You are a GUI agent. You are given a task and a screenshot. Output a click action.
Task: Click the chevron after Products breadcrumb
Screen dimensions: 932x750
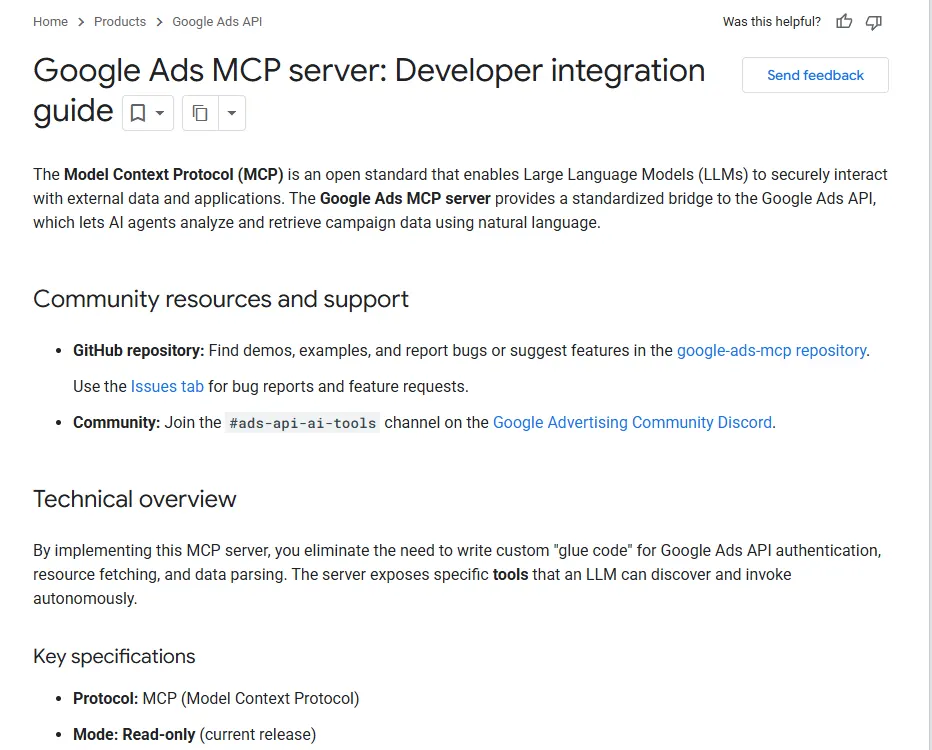point(159,22)
